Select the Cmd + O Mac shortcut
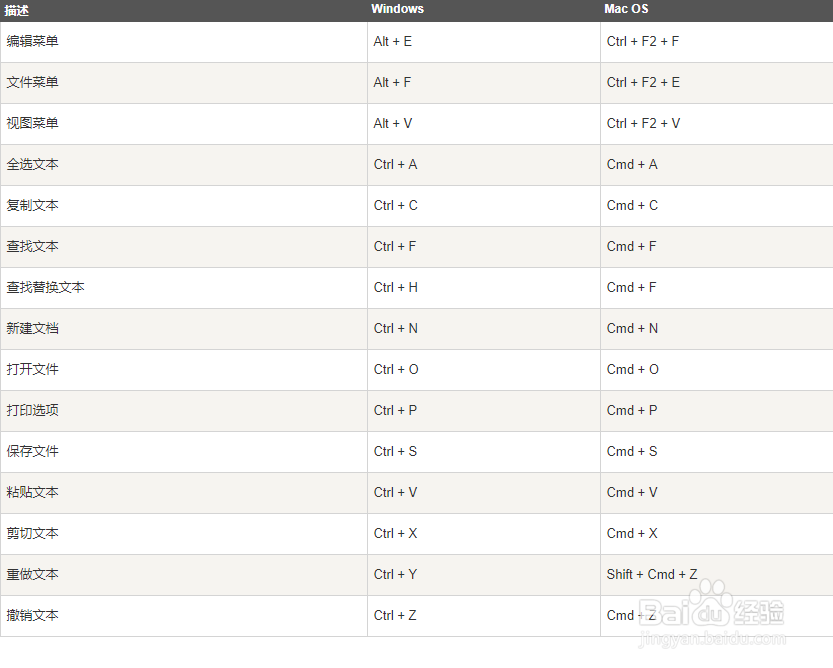The height and width of the screenshot is (668, 833). [633, 370]
